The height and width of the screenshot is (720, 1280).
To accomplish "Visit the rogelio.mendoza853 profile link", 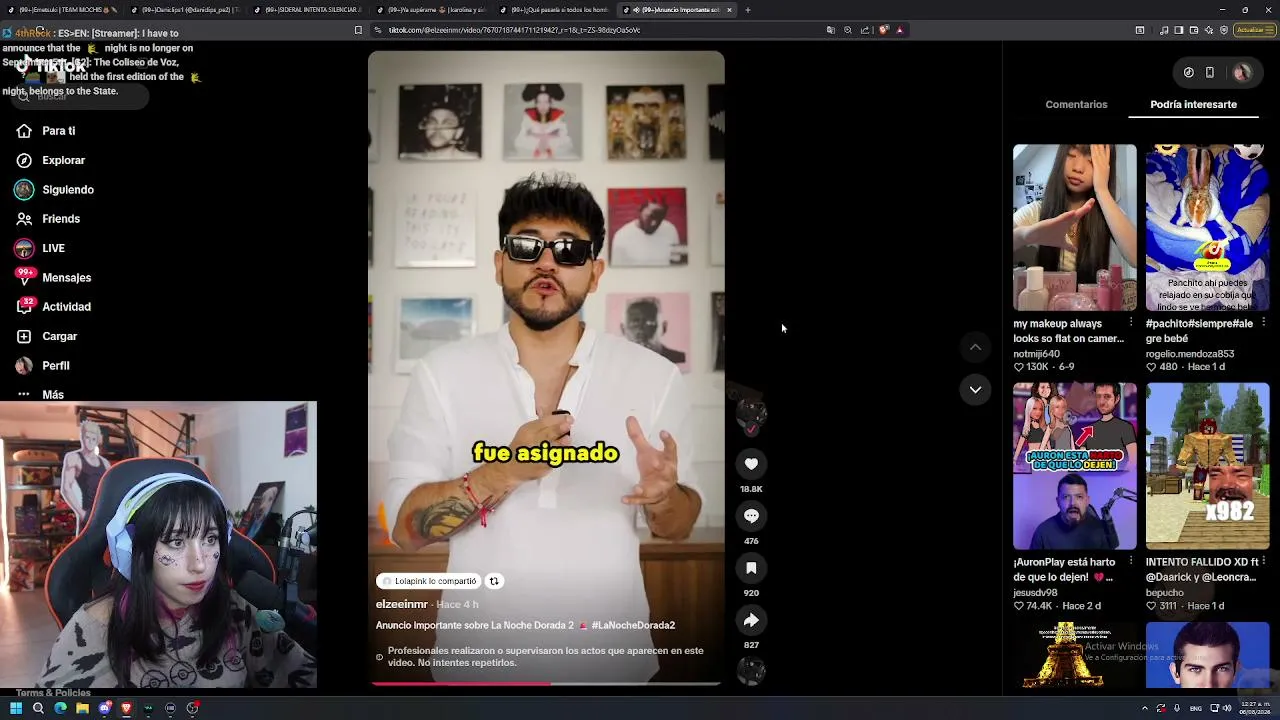I will pos(1190,354).
